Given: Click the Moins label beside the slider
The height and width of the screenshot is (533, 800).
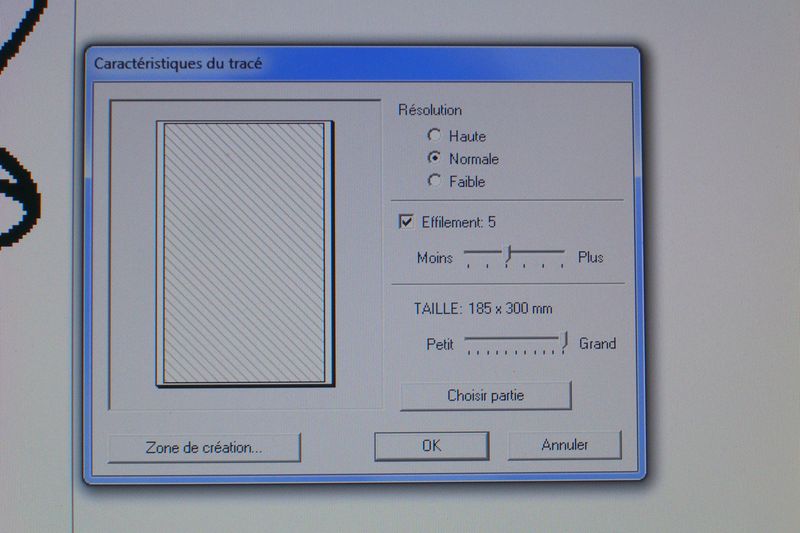Looking at the screenshot, I should click(x=435, y=257).
